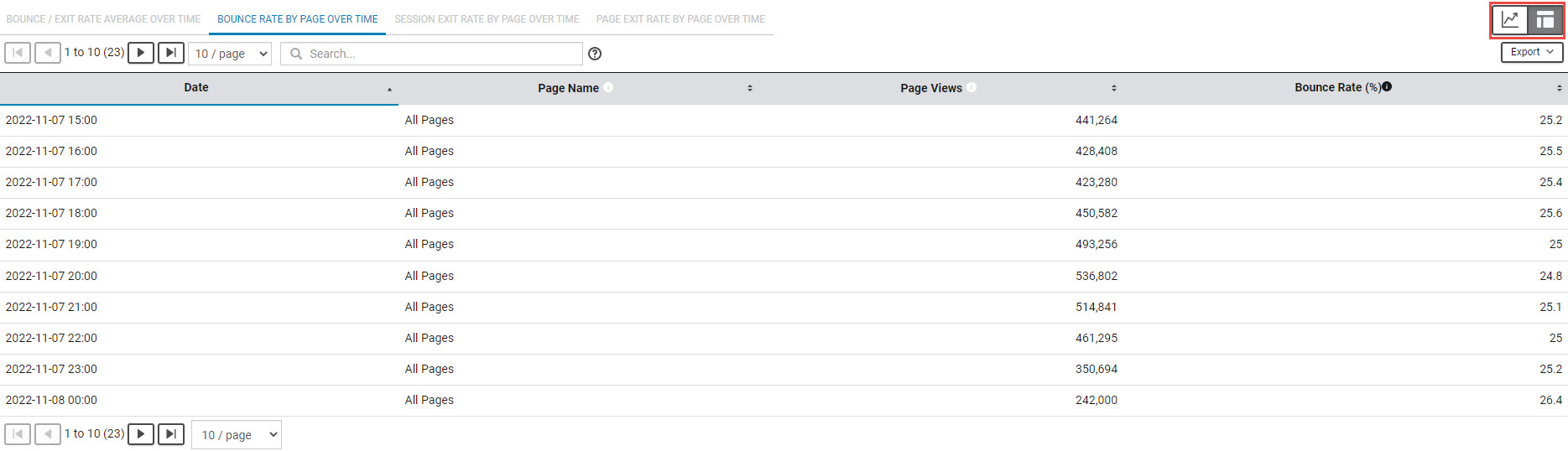The image size is (1568, 451).
Task: Switch to chart view icon
Action: pyautogui.click(x=1509, y=20)
